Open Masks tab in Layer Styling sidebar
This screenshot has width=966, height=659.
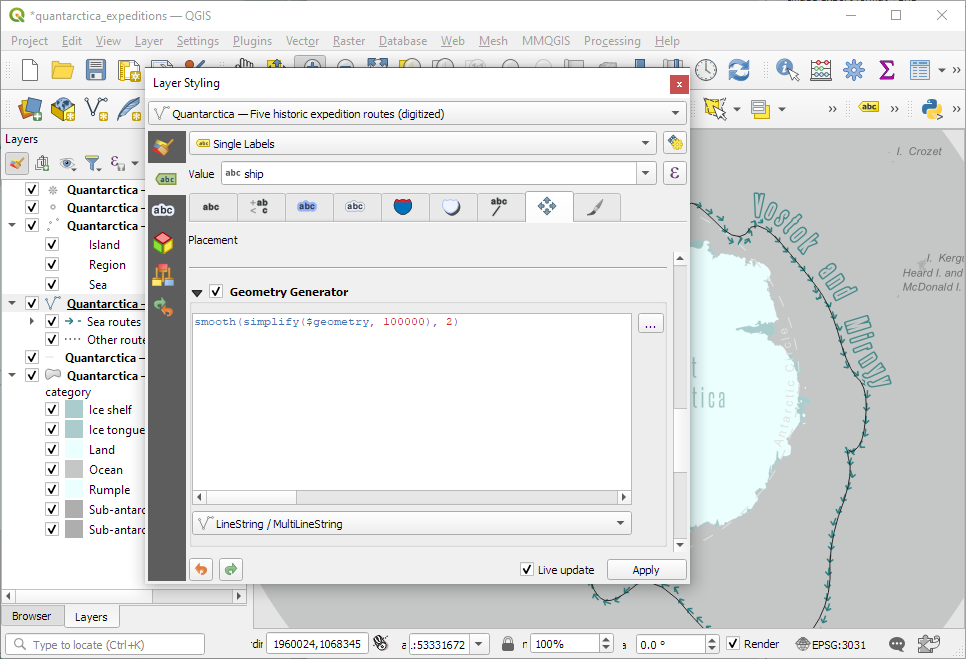163,210
